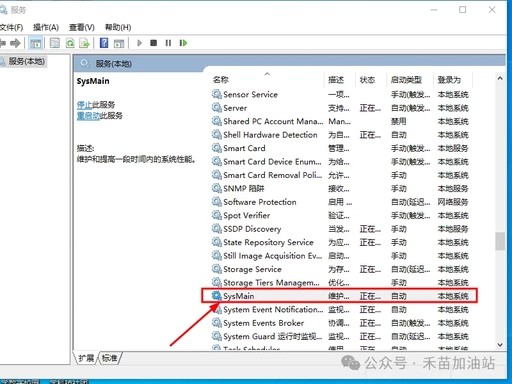Click the scrollbar down arrow
The image size is (512, 384).
(x=500, y=345)
